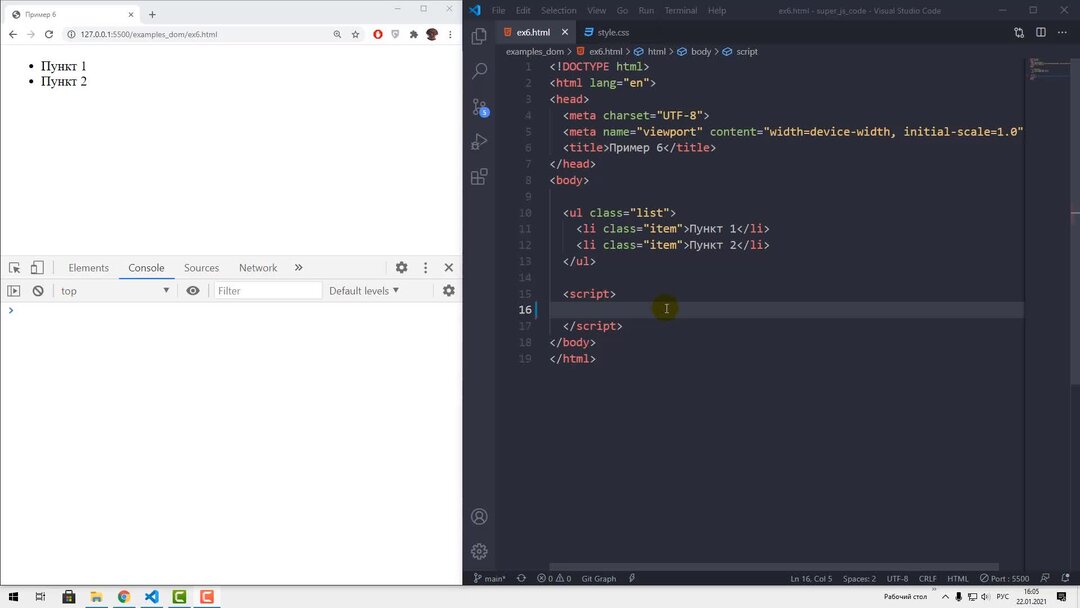Open Git Graph from status bar
The image size is (1080, 608).
pyautogui.click(x=599, y=578)
